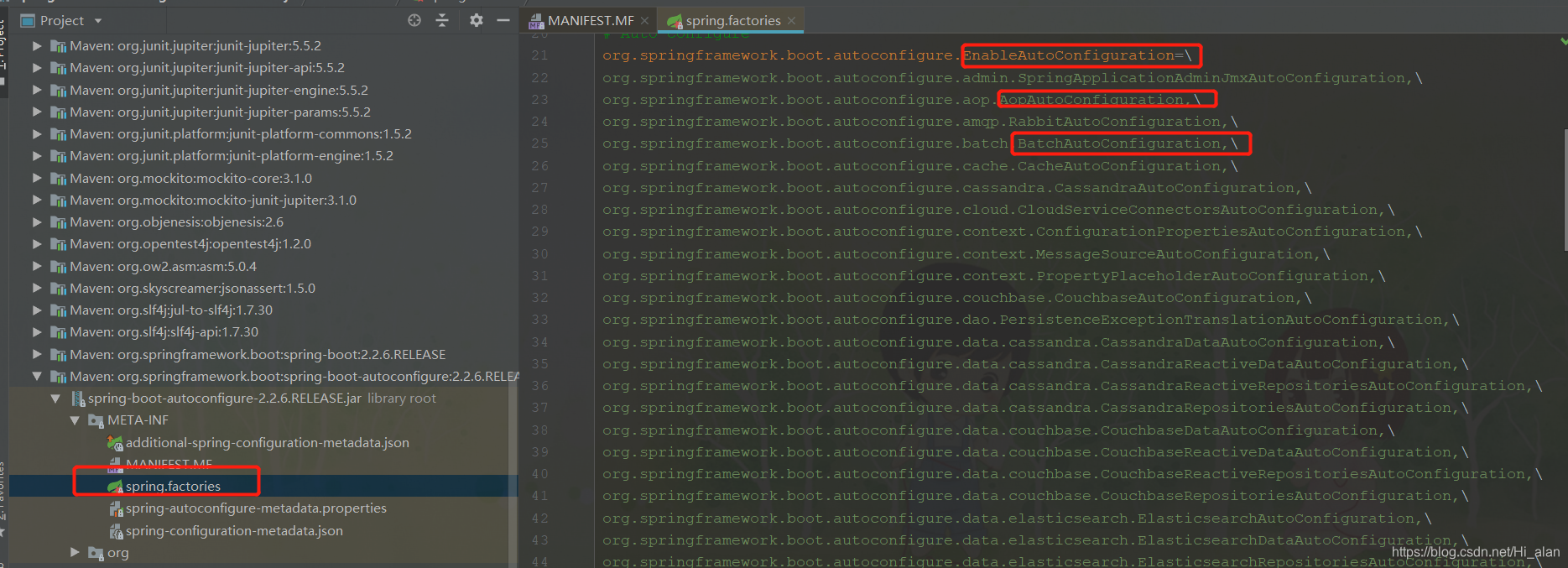Click library icon of mockito-core:3.1.0 entry
Screen dimensions: 1568x568
point(58,178)
